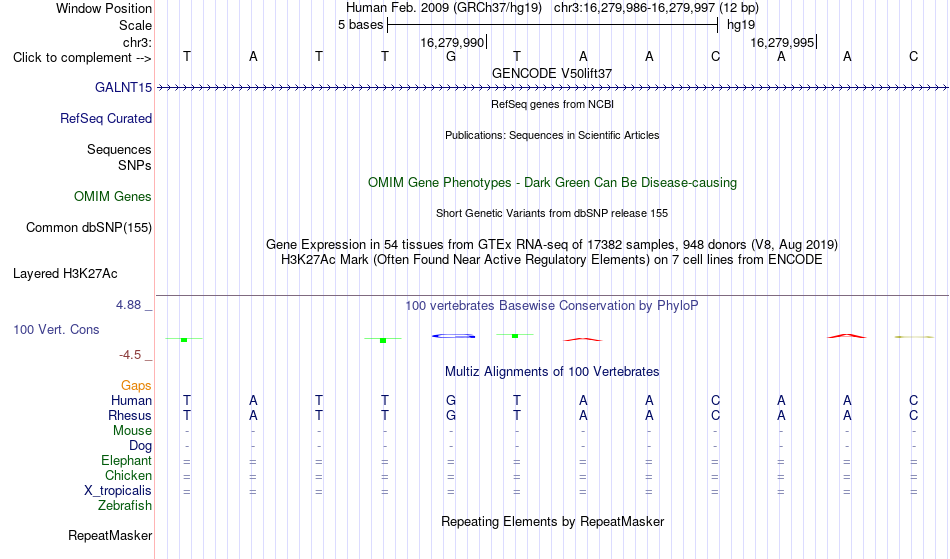Click the H3K27Ac Mark ENCODE track title
Screen dimensions: 950x559
pos(552,260)
